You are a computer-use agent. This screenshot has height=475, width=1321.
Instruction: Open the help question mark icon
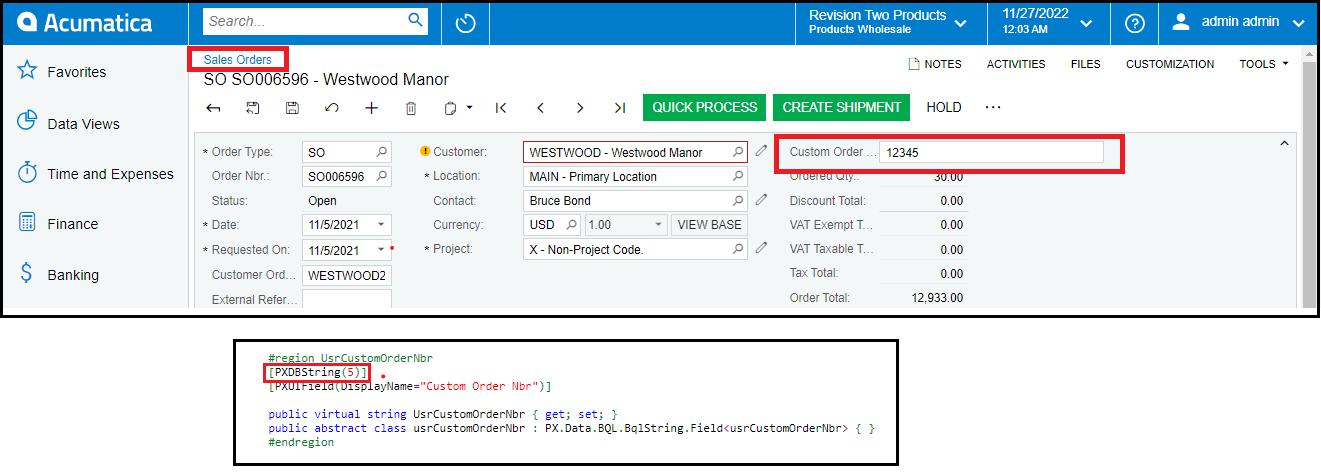pos(1135,23)
